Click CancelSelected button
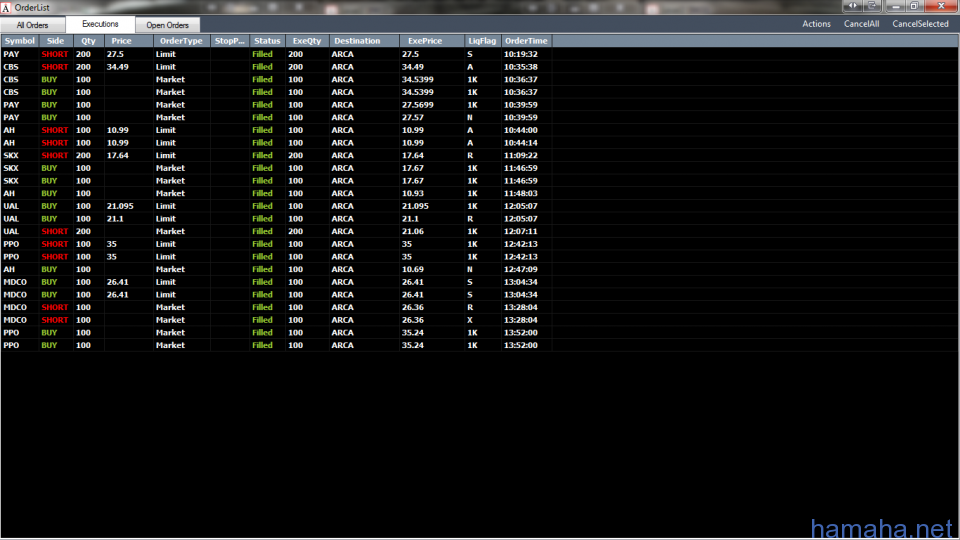Image resolution: width=960 pixels, height=540 pixels. point(920,24)
